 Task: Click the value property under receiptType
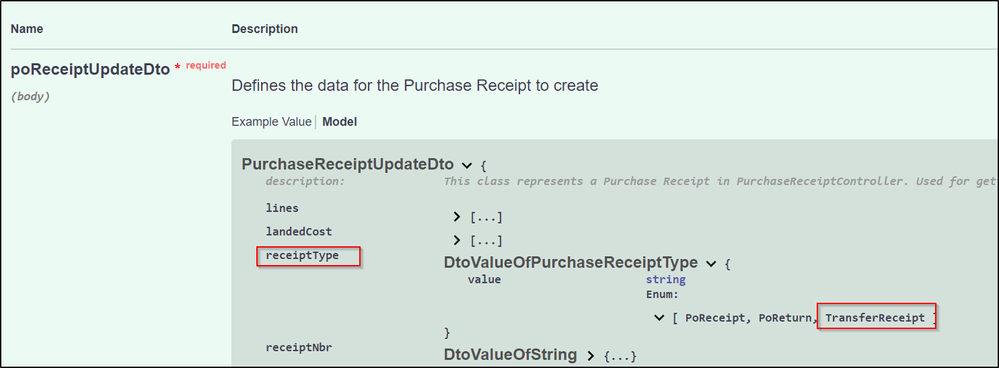[484, 279]
